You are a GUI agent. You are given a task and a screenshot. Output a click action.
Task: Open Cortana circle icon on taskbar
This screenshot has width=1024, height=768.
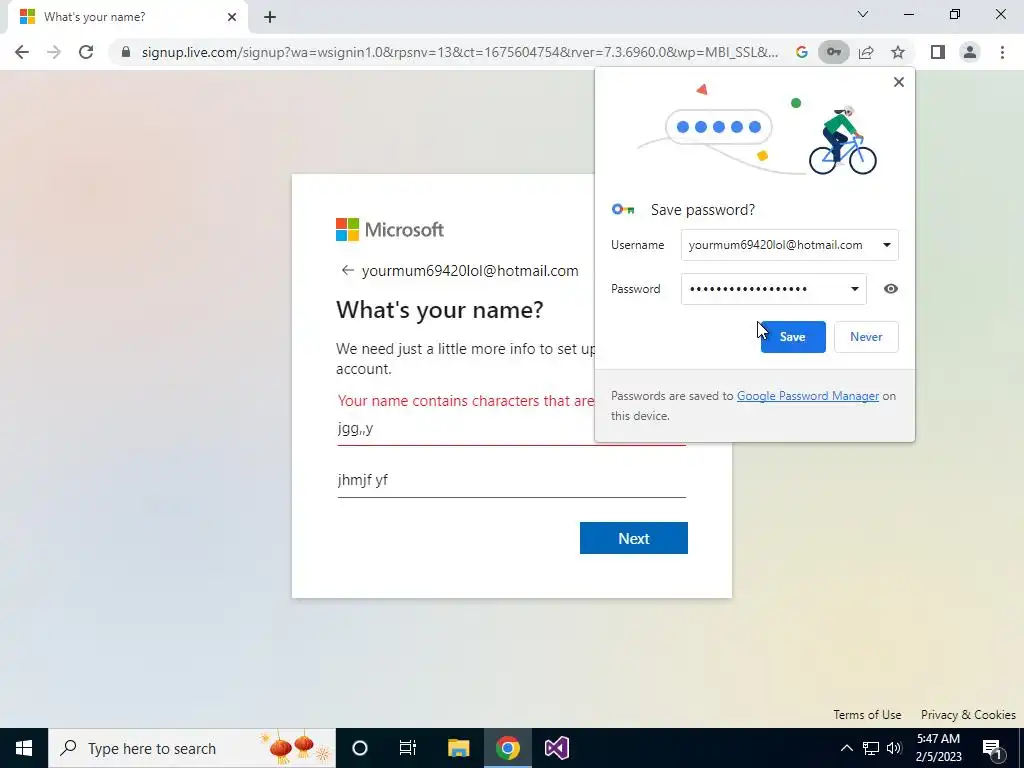coord(360,748)
